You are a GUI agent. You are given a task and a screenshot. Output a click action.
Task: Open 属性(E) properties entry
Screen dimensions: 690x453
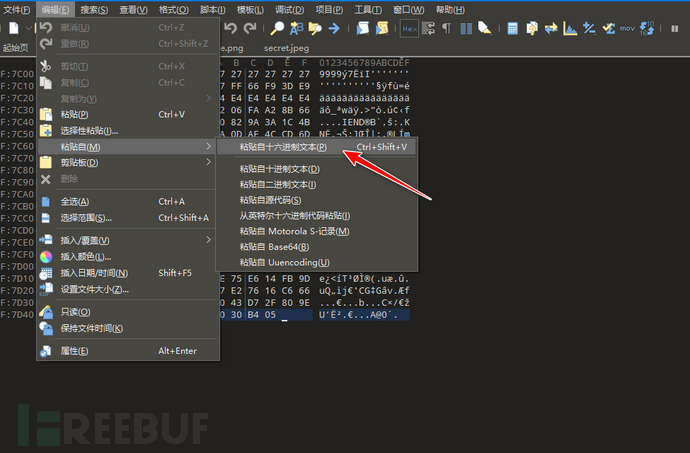pyautogui.click(x=128, y=351)
